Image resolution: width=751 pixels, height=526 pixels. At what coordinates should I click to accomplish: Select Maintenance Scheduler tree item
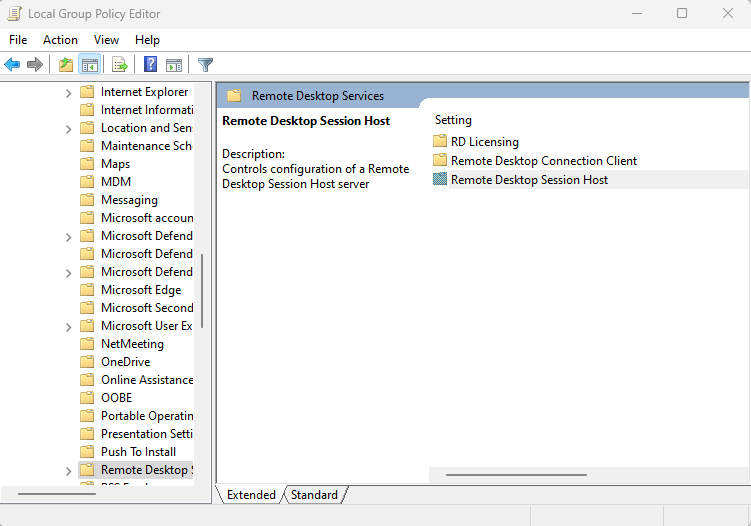tap(146, 146)
